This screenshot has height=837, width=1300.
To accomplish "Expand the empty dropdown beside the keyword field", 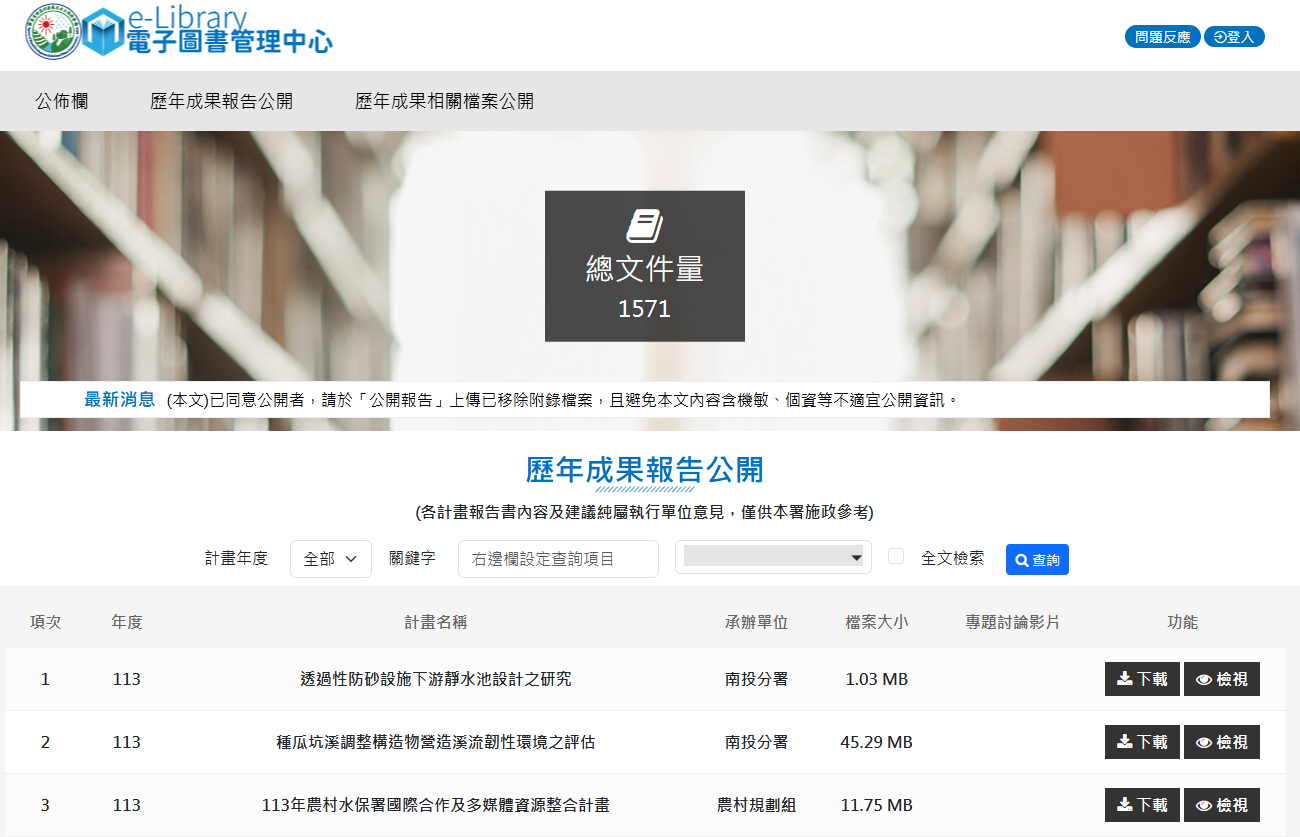I will point(772,556).
